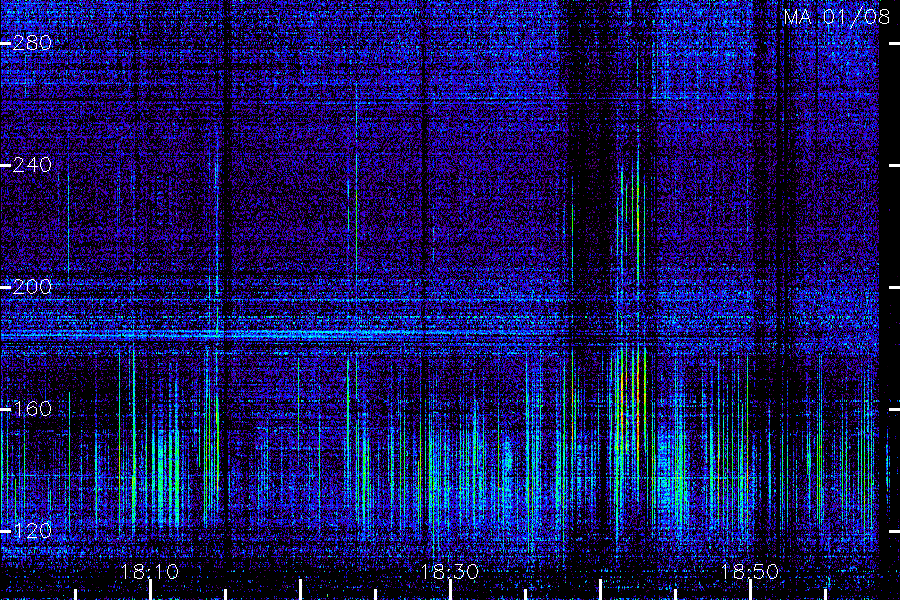
Task: Click the 120 frequency axis label
Action: point(32,531)
